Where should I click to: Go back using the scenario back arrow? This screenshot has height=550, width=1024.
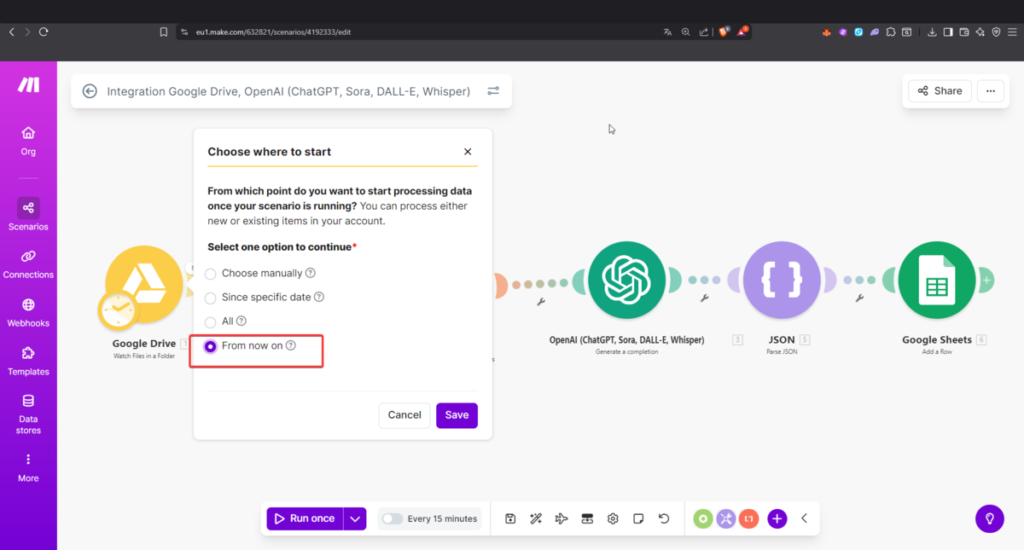point(90,91)
